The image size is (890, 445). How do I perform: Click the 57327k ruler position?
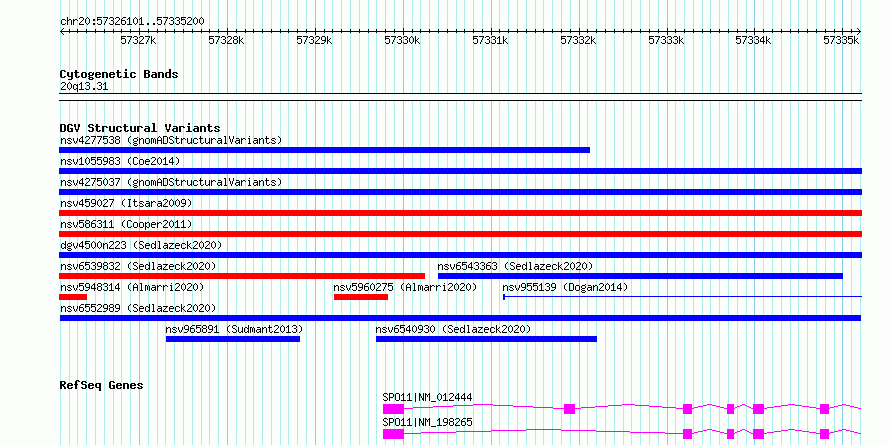pos(138,40)
